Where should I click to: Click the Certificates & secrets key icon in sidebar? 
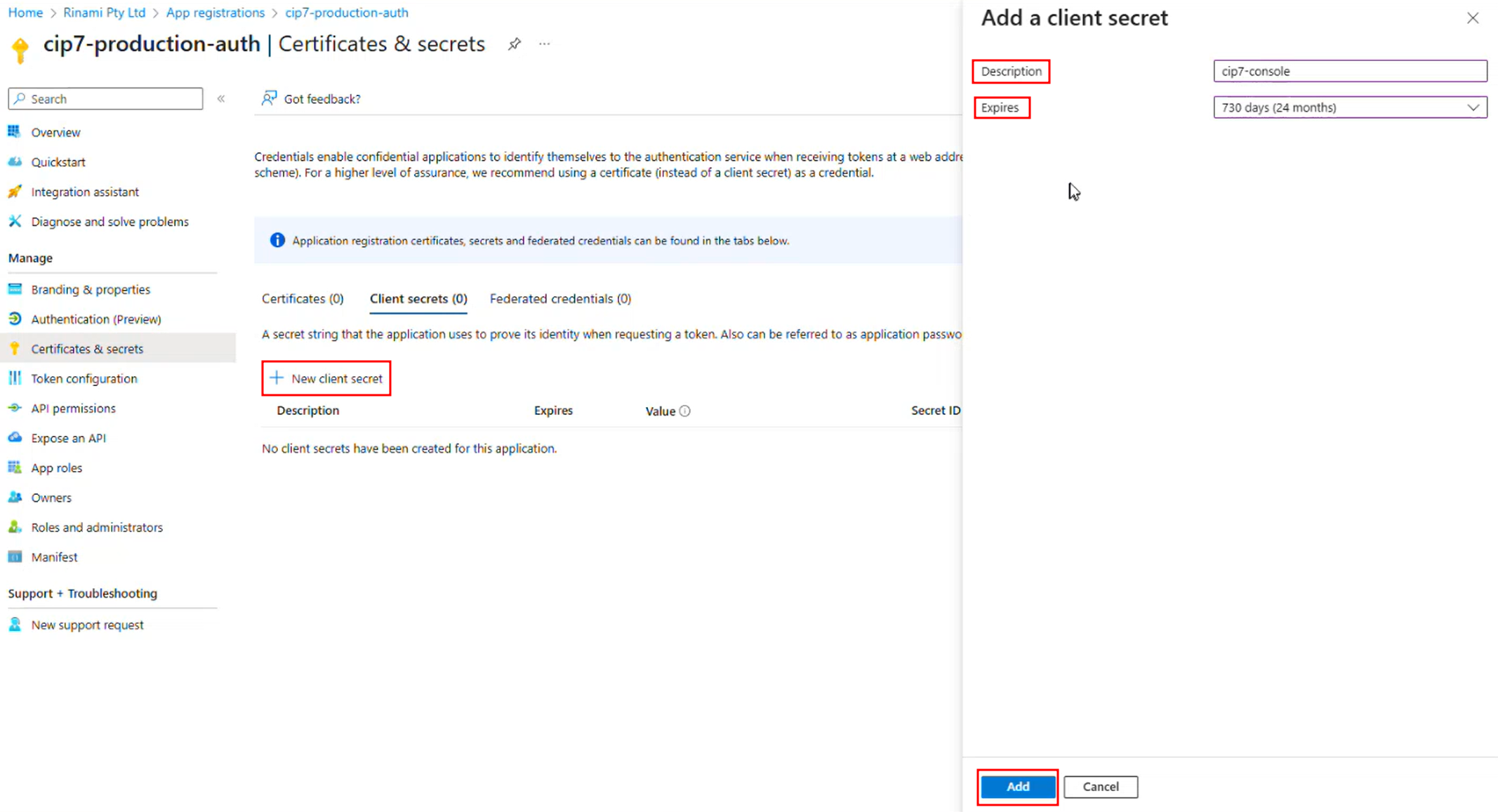point(14,348)
